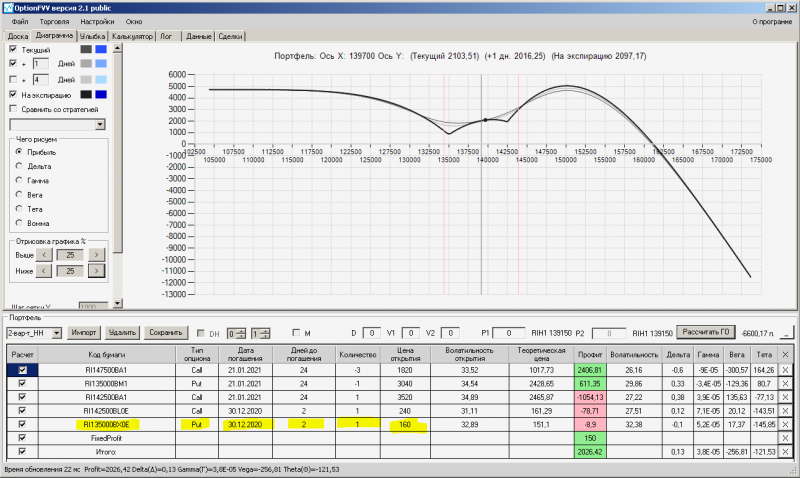Switch to the Калькулятор tab
The height and width of the screenshot is (478, 800).
point(132,36)
